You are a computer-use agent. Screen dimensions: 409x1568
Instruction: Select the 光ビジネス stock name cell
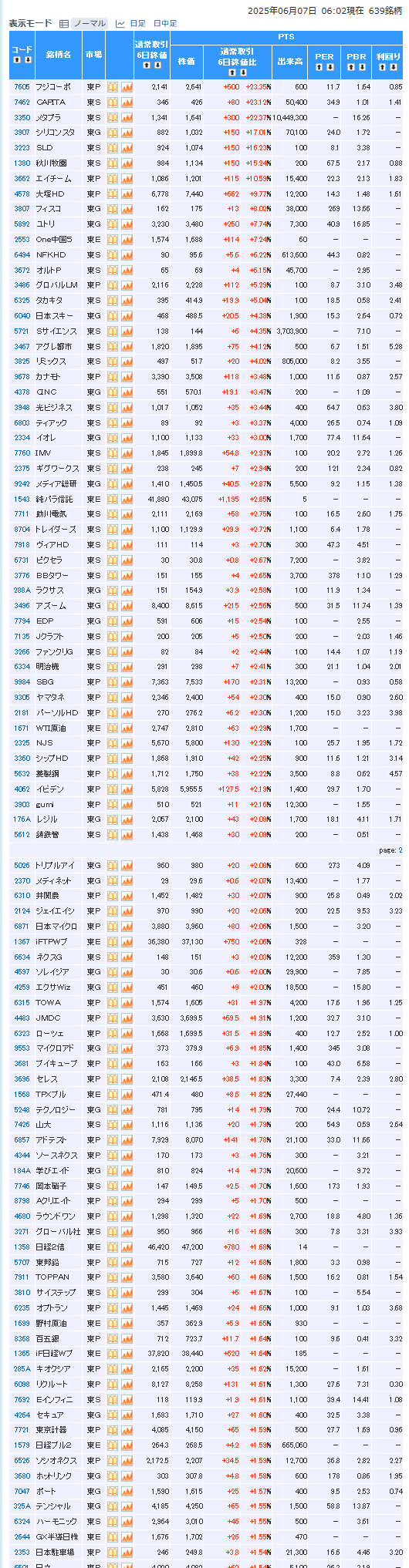click(58, 408)
